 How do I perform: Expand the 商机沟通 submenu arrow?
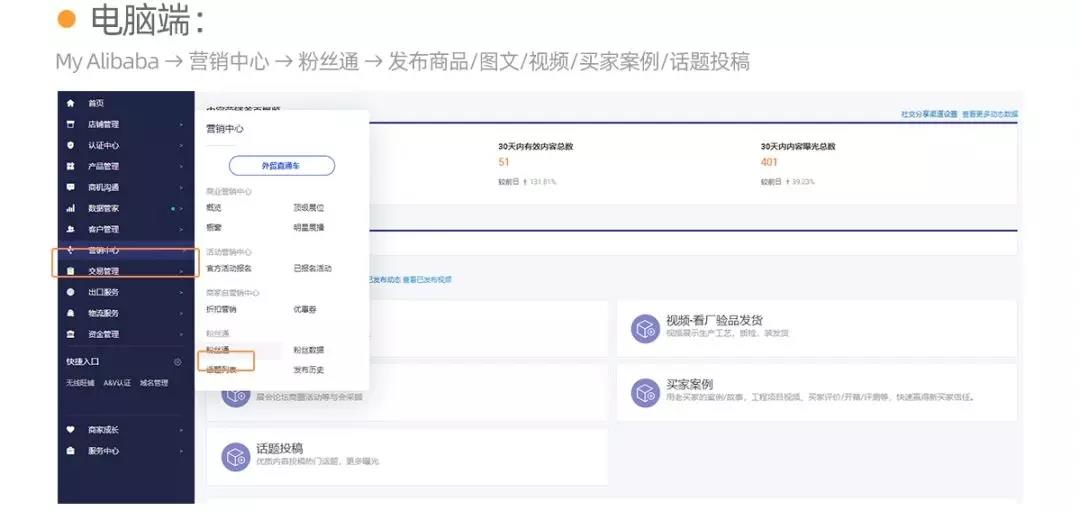click(181, 187)
